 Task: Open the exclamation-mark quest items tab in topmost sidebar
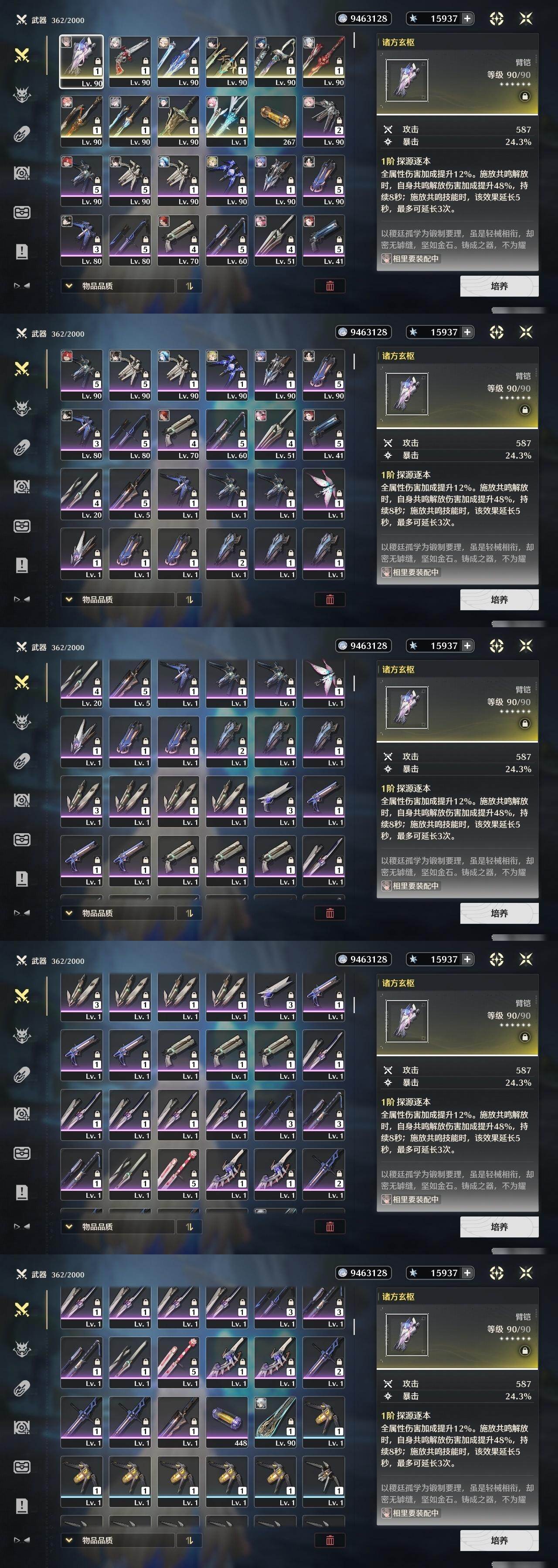pos(22,251)
